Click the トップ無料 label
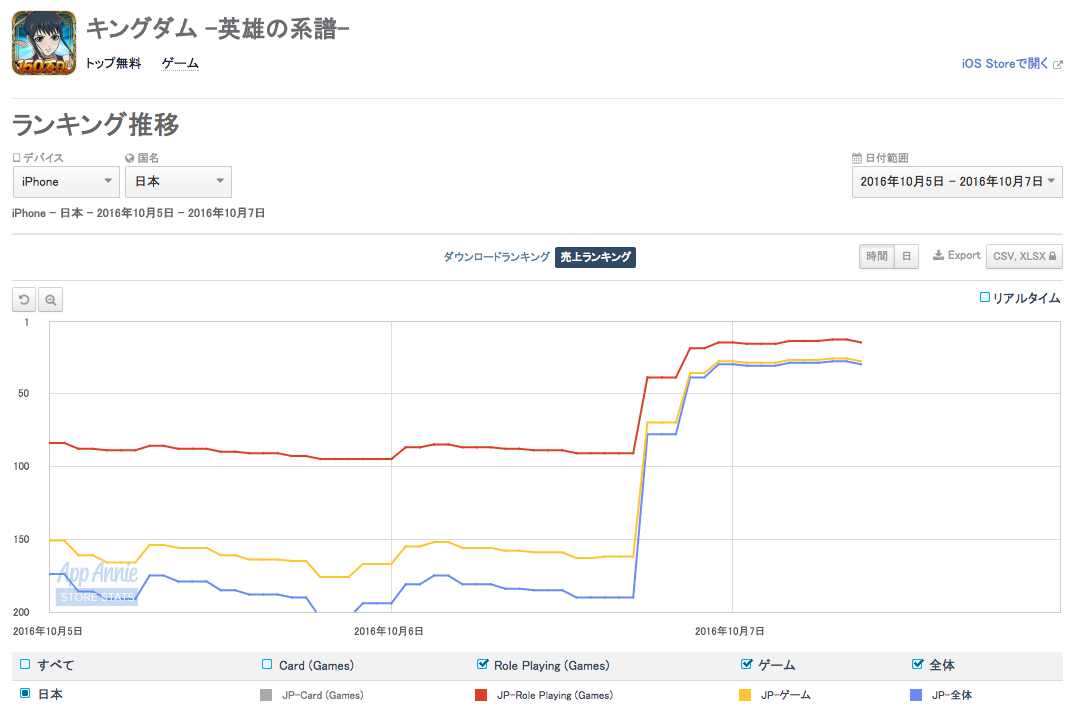This screenshot has height=721, width=1081. (113, 63)
